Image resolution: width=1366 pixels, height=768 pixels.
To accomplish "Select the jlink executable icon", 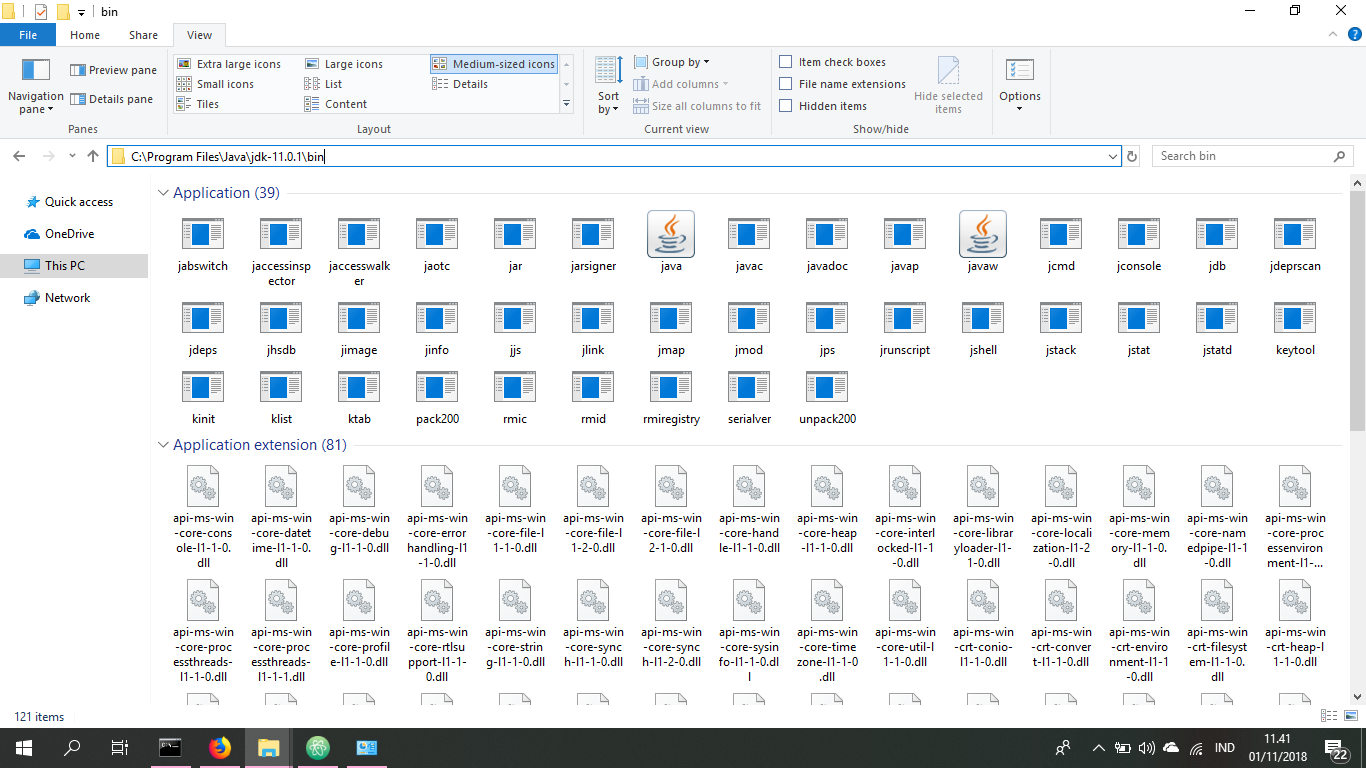I will [x=593, y=318].
